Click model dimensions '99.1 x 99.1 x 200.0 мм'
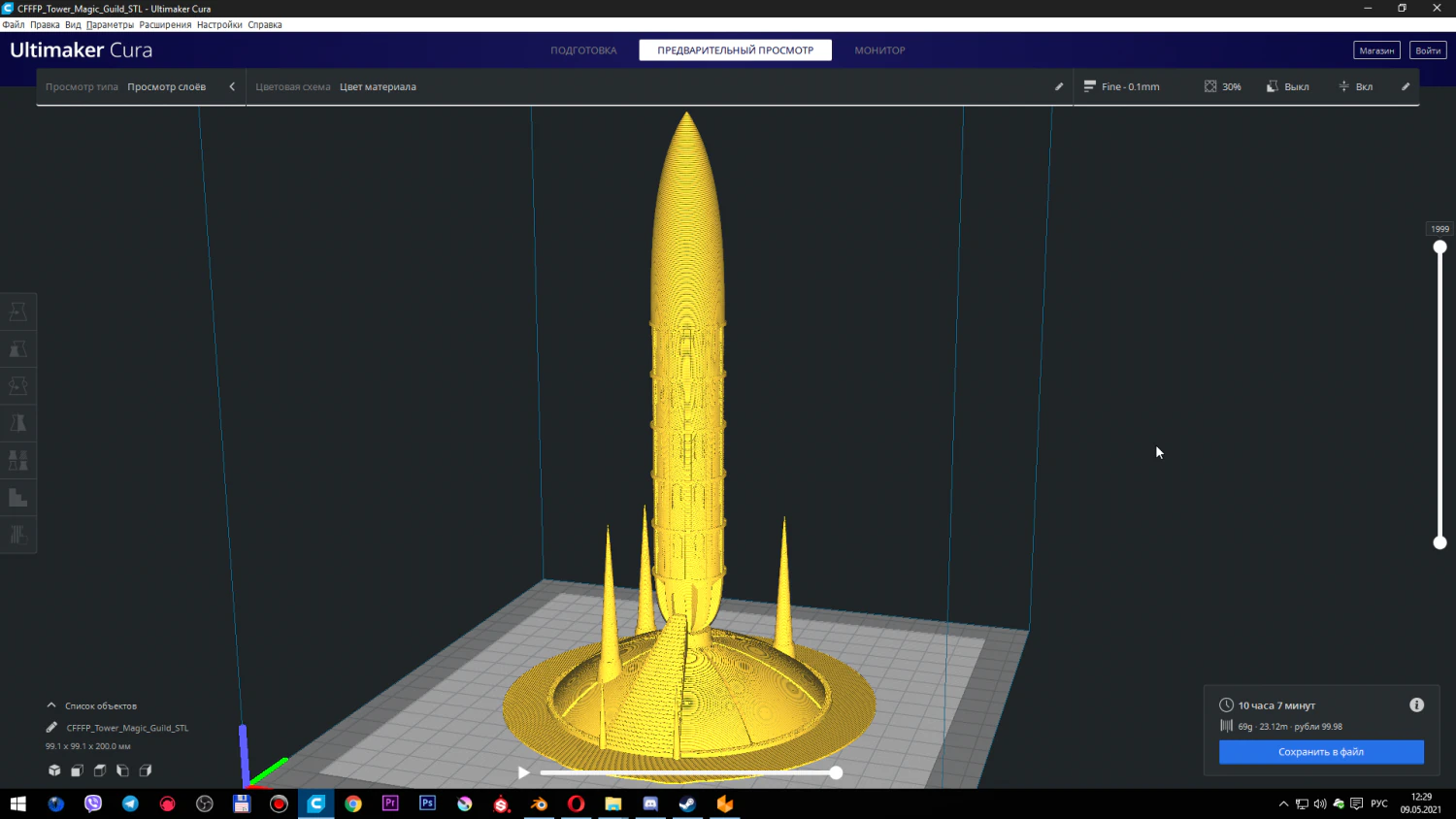Screen dimensions: 1456x819 click(87, 746)
